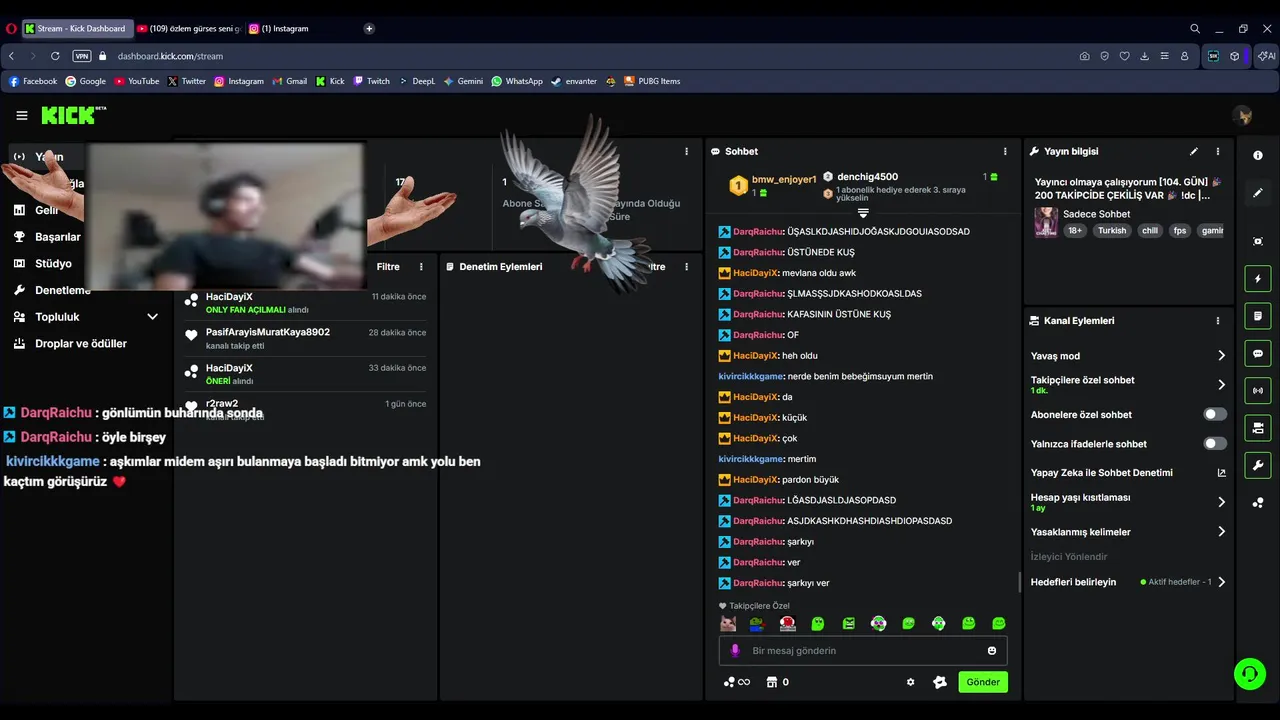Image resolution: width=1280 pixels, height=720 pixels.
Task: Click the KICK logo
Action: pyautogui.click(x=73, y=116)
